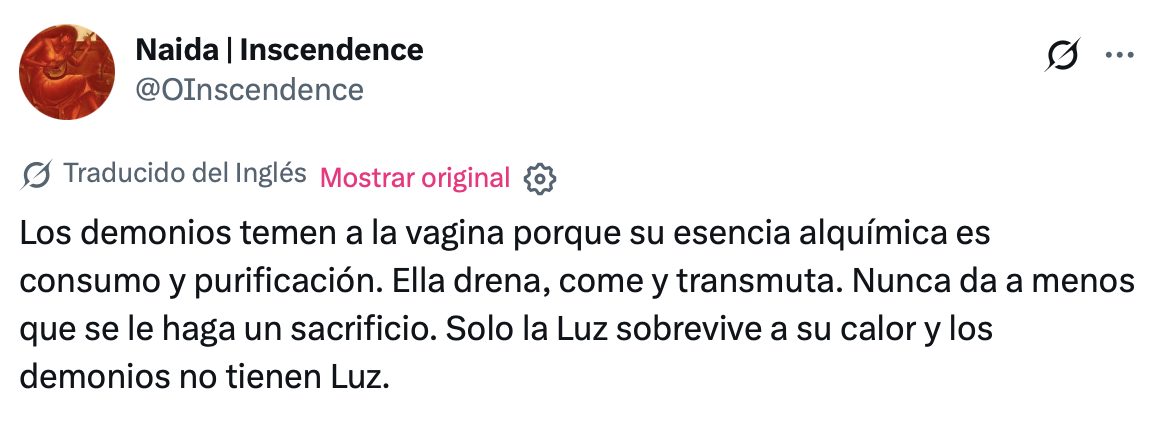Click the last line "demonios no tienen Luz."
1162x422 pixels.
201,379
